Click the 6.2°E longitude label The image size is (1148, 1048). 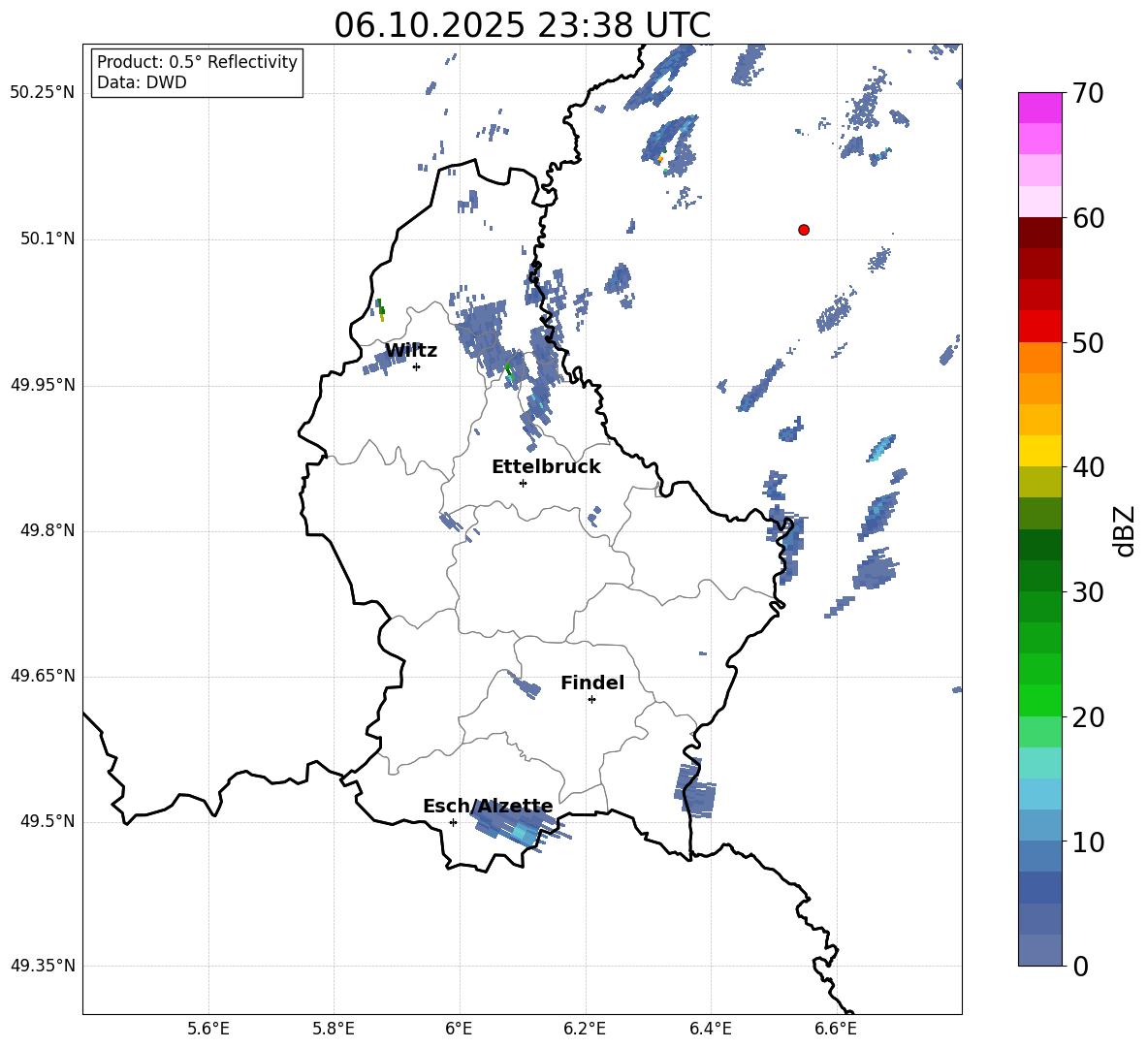[585, 1029]
